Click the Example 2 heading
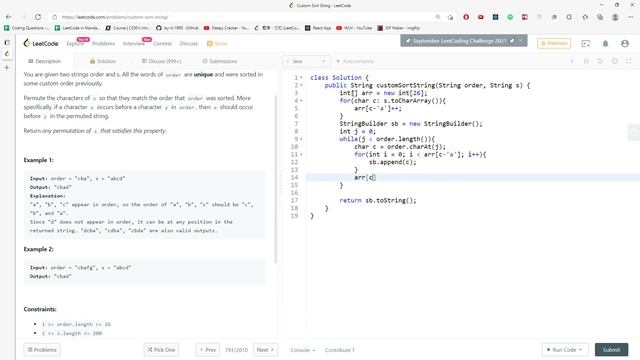Image resolution: width=640 pixels, height=360 pixels. click(x=38, y=249)
